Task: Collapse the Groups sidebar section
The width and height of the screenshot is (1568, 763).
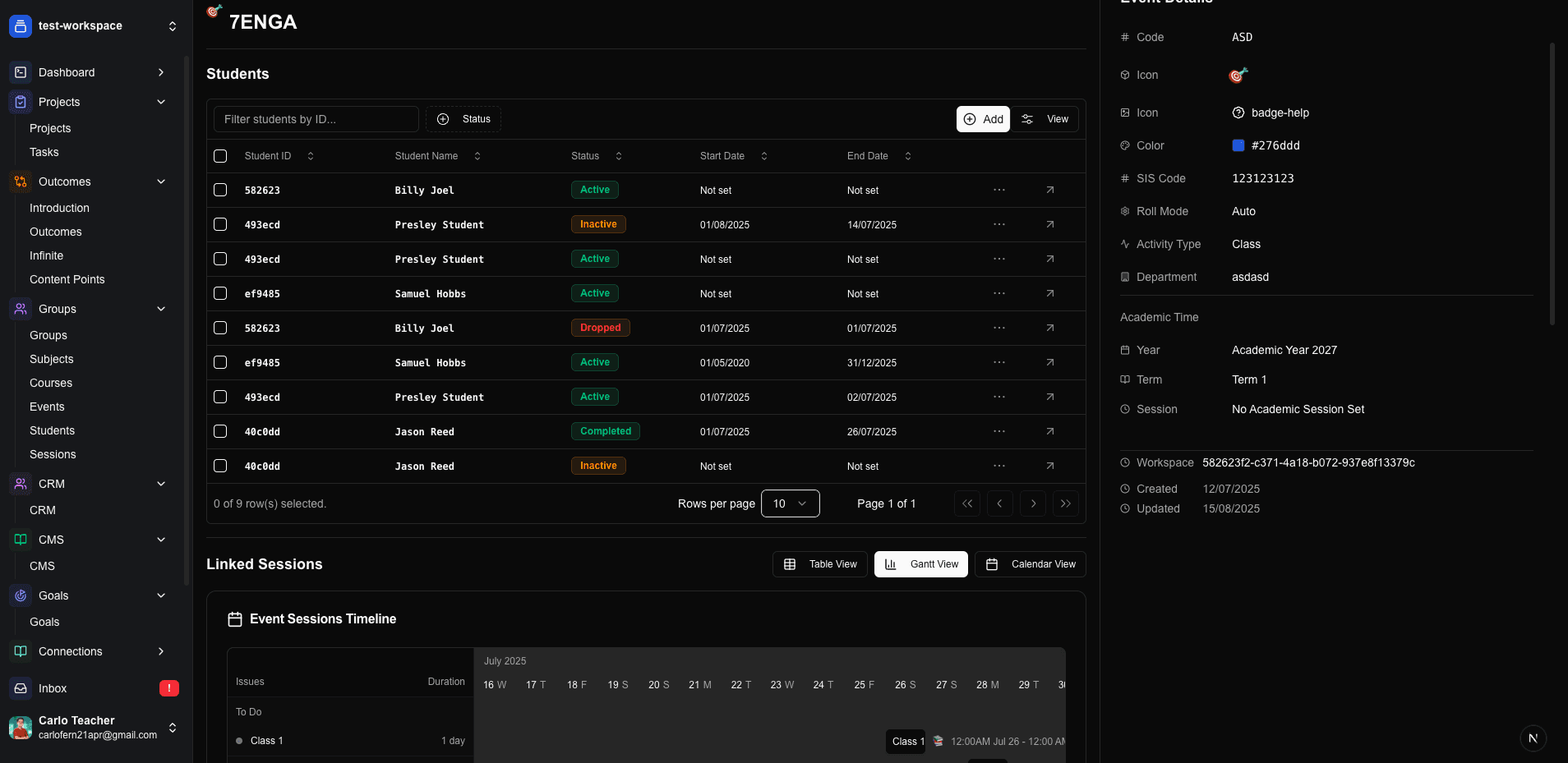Action: click(161, 309)
